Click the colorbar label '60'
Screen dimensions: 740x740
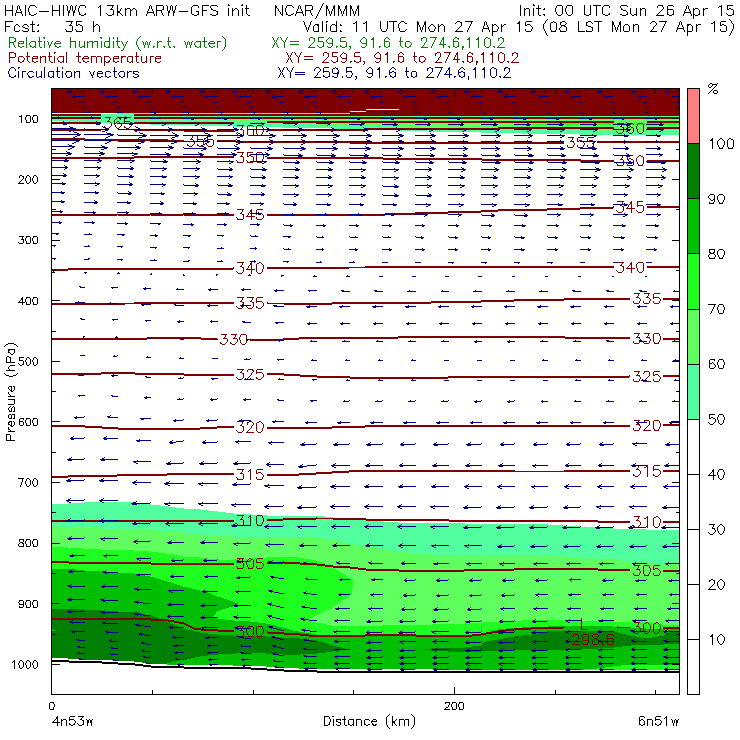pyautogui.click(x=716, y=364)
